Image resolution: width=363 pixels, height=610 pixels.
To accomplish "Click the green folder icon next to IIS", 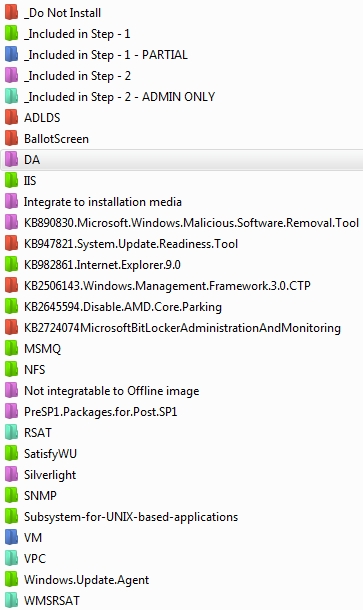I will point(11,181).
